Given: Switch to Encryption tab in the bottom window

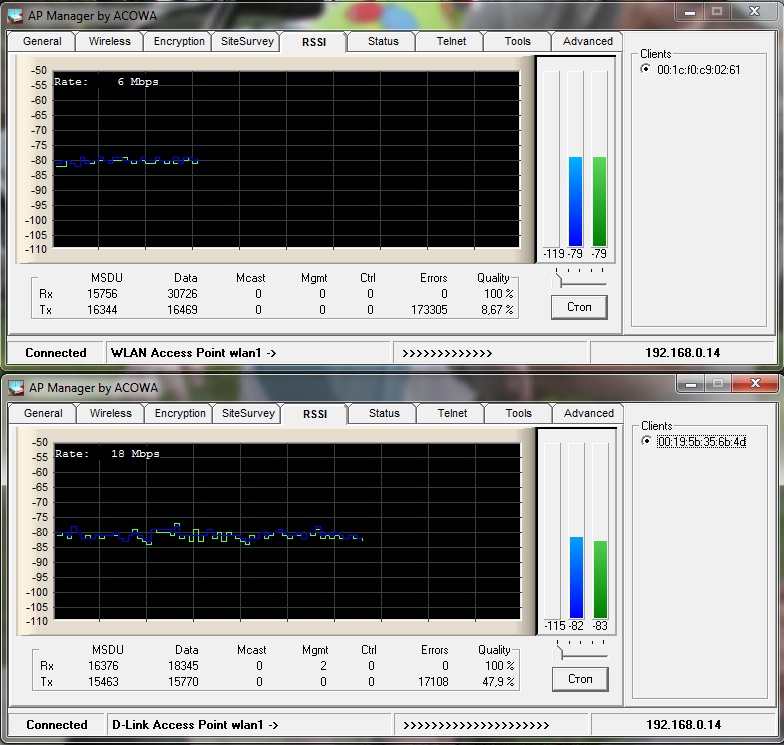Looking at the screenshot, I should point(180,414).
